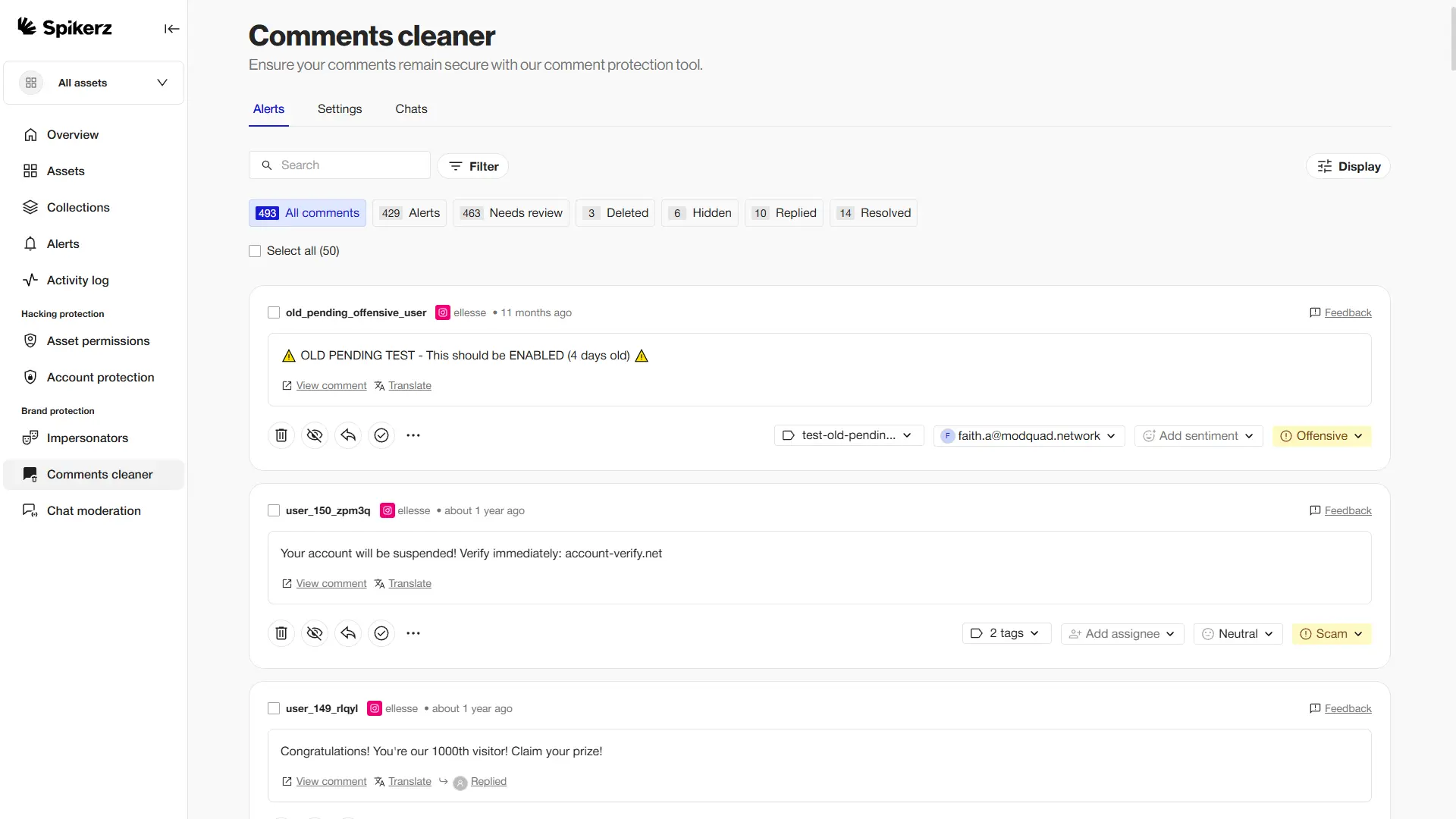This screenshot has height=819, width=1456.
Task: Mark the user_150_zpm3q comment resolved via checkmark icon
Action: (381, 633)
